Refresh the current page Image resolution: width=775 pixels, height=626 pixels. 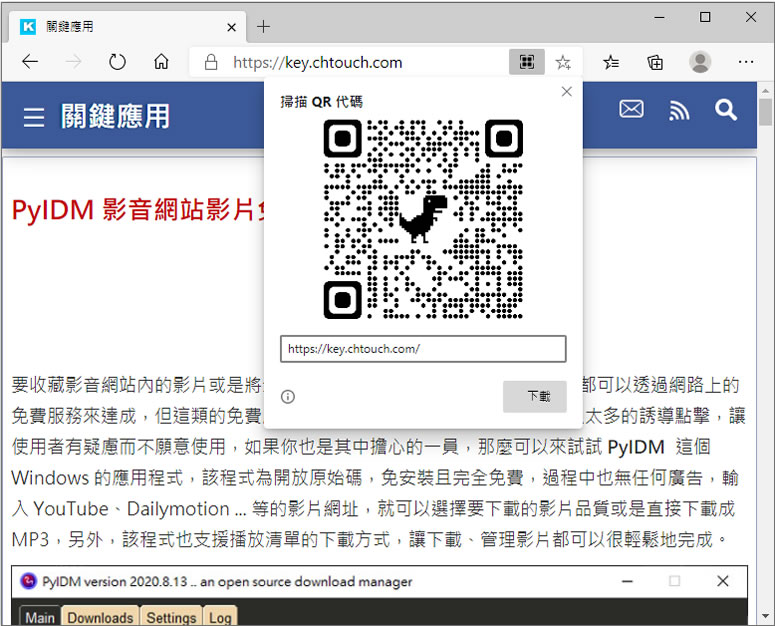coord(117,62)
